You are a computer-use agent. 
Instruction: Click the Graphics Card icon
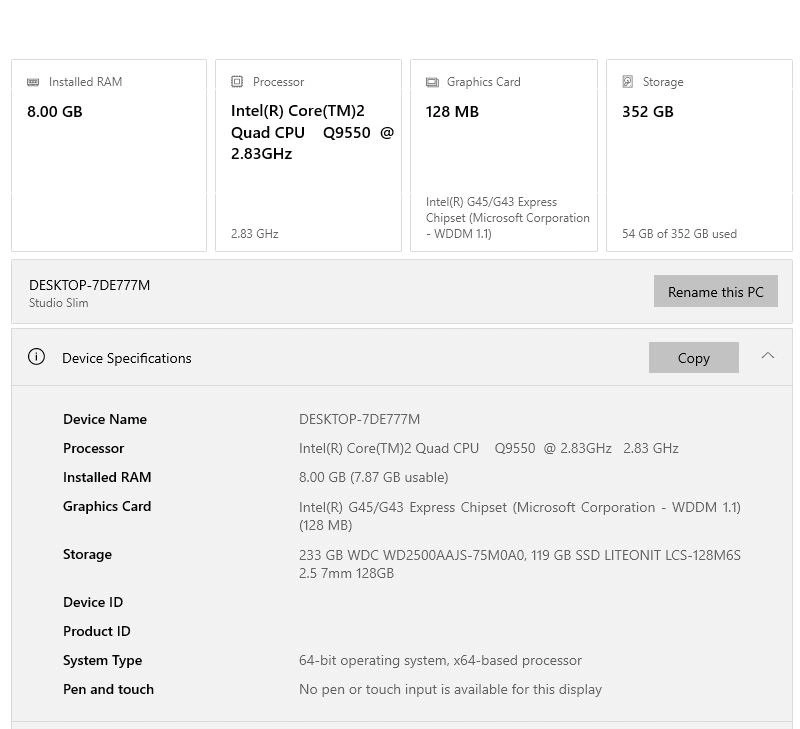432,82
